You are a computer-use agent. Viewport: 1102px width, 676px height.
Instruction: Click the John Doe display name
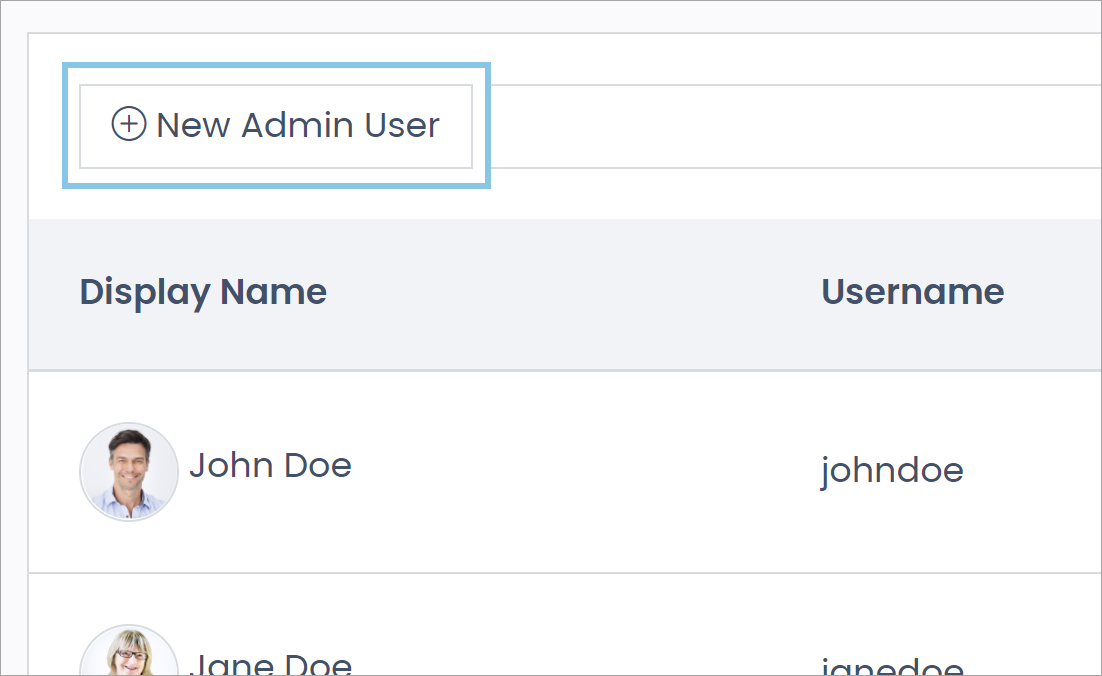270,465
